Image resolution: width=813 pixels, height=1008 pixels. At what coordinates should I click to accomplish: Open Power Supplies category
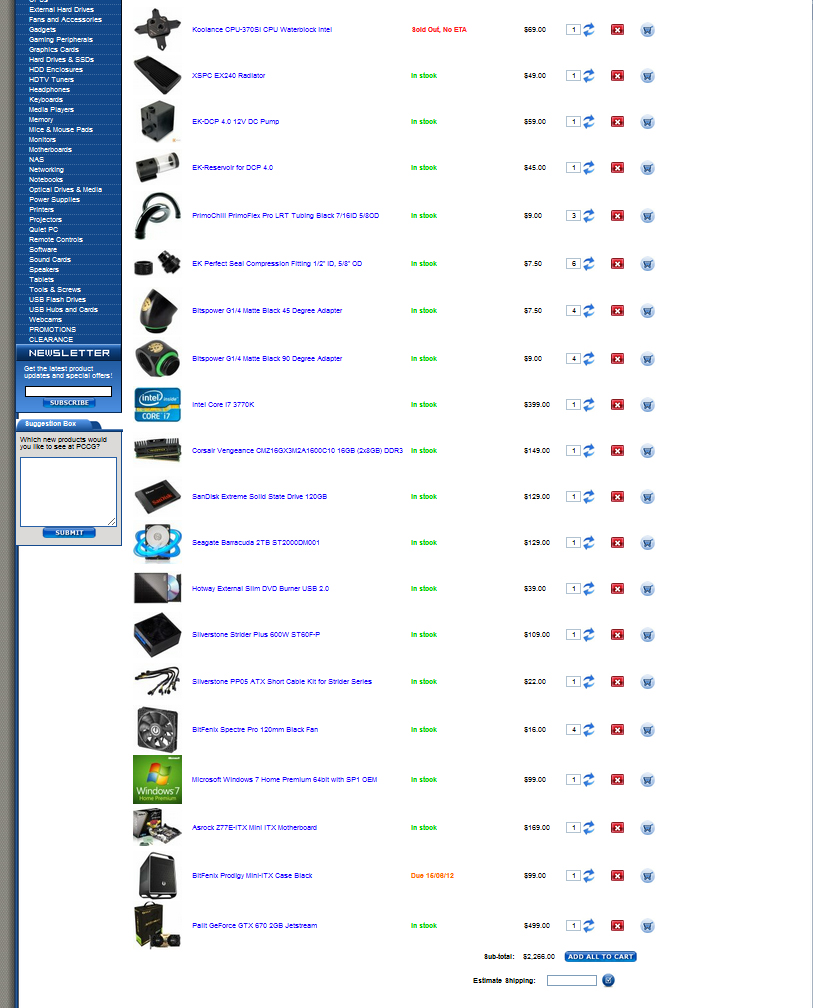[54, 200]
